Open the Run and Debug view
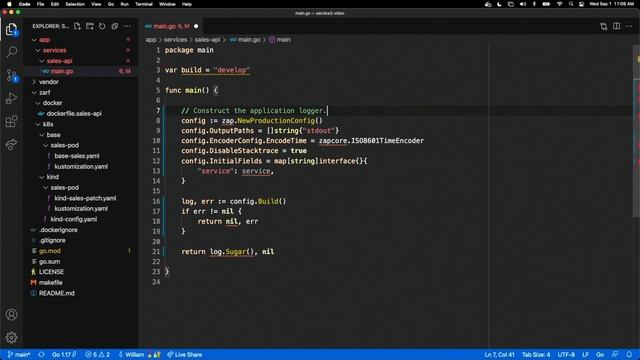Image resolution: width=640 pixels, height=360 pixels. coord(11,98)
